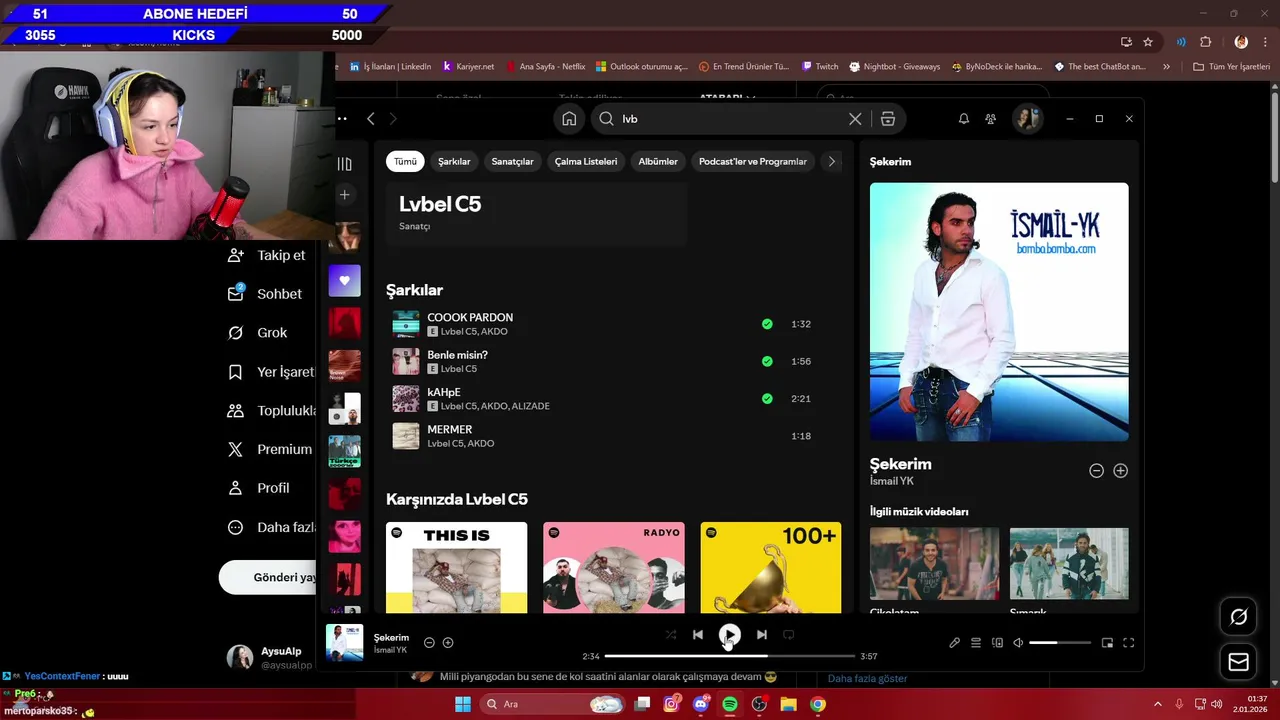Open Sohbet in the X sidebar
1280x720 pixels.
point(265,294)
